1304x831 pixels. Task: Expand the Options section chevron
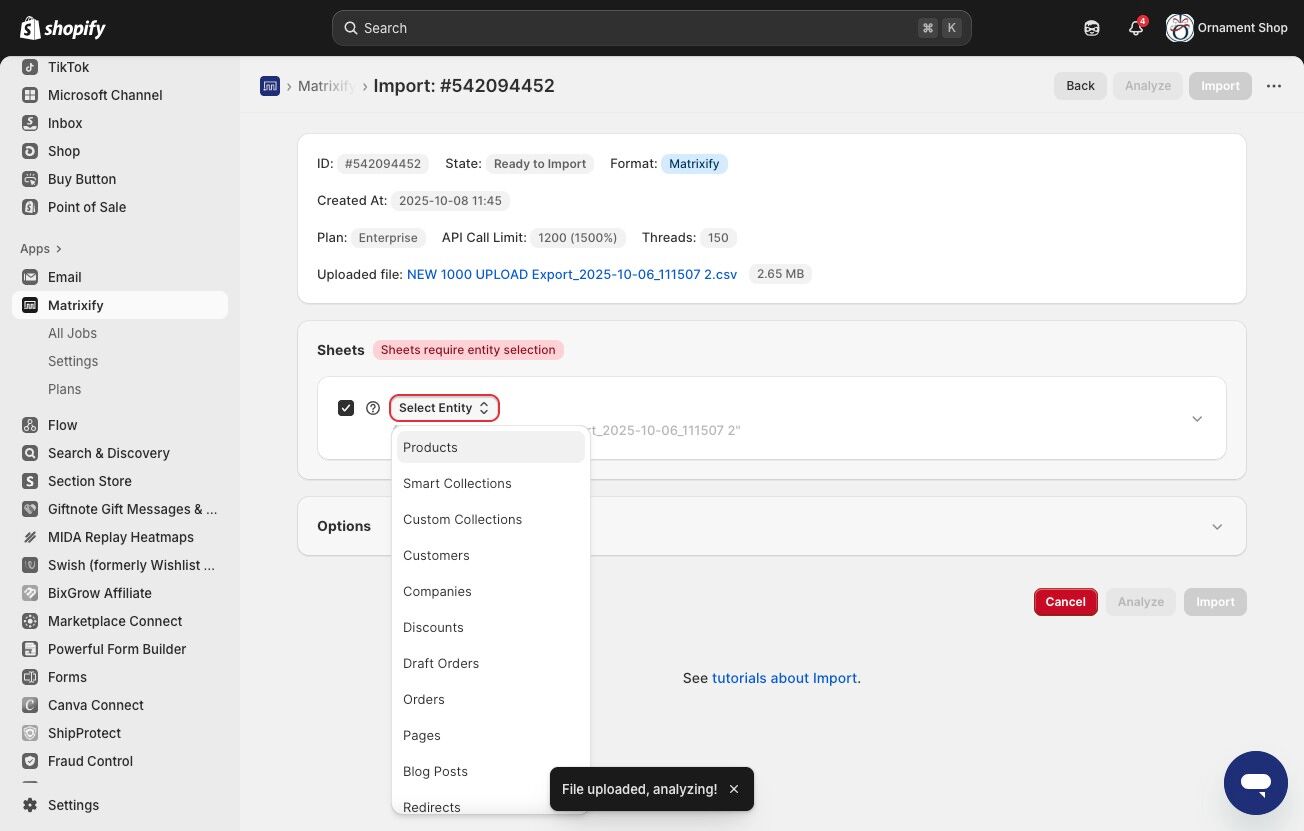point(1217,526)
